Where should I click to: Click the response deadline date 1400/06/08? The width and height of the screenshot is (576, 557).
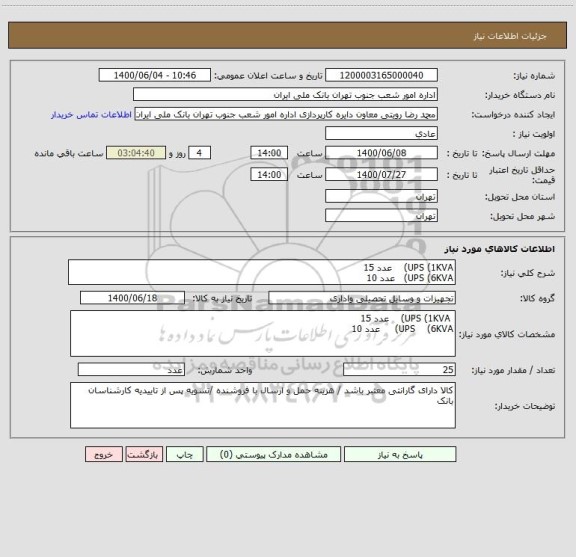coord(381,152)
